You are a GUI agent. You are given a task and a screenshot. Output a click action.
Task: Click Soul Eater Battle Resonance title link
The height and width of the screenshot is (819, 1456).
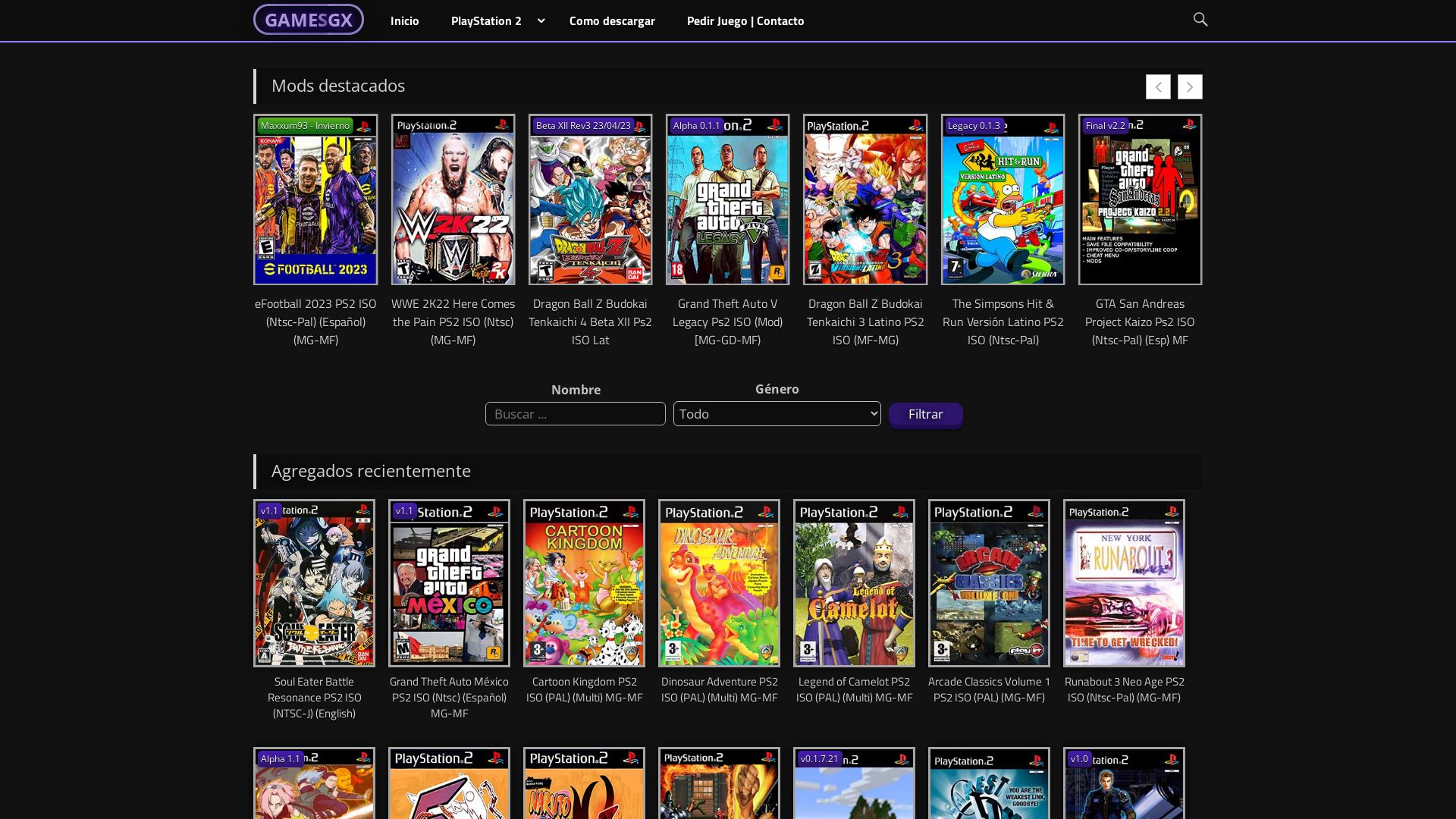314,697
